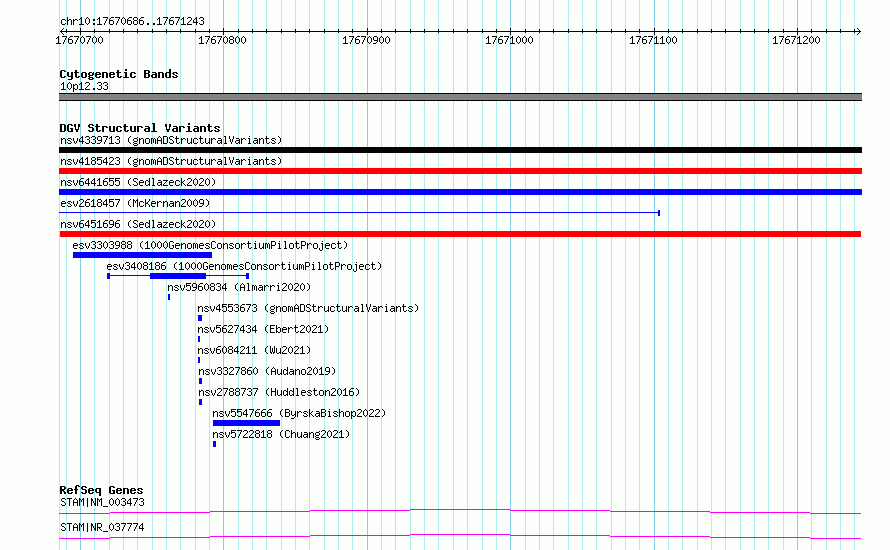Click the RefSeq Genes track title
This screenshot has height=550, width=890.
pyautogui.click(x=101, y=490)
